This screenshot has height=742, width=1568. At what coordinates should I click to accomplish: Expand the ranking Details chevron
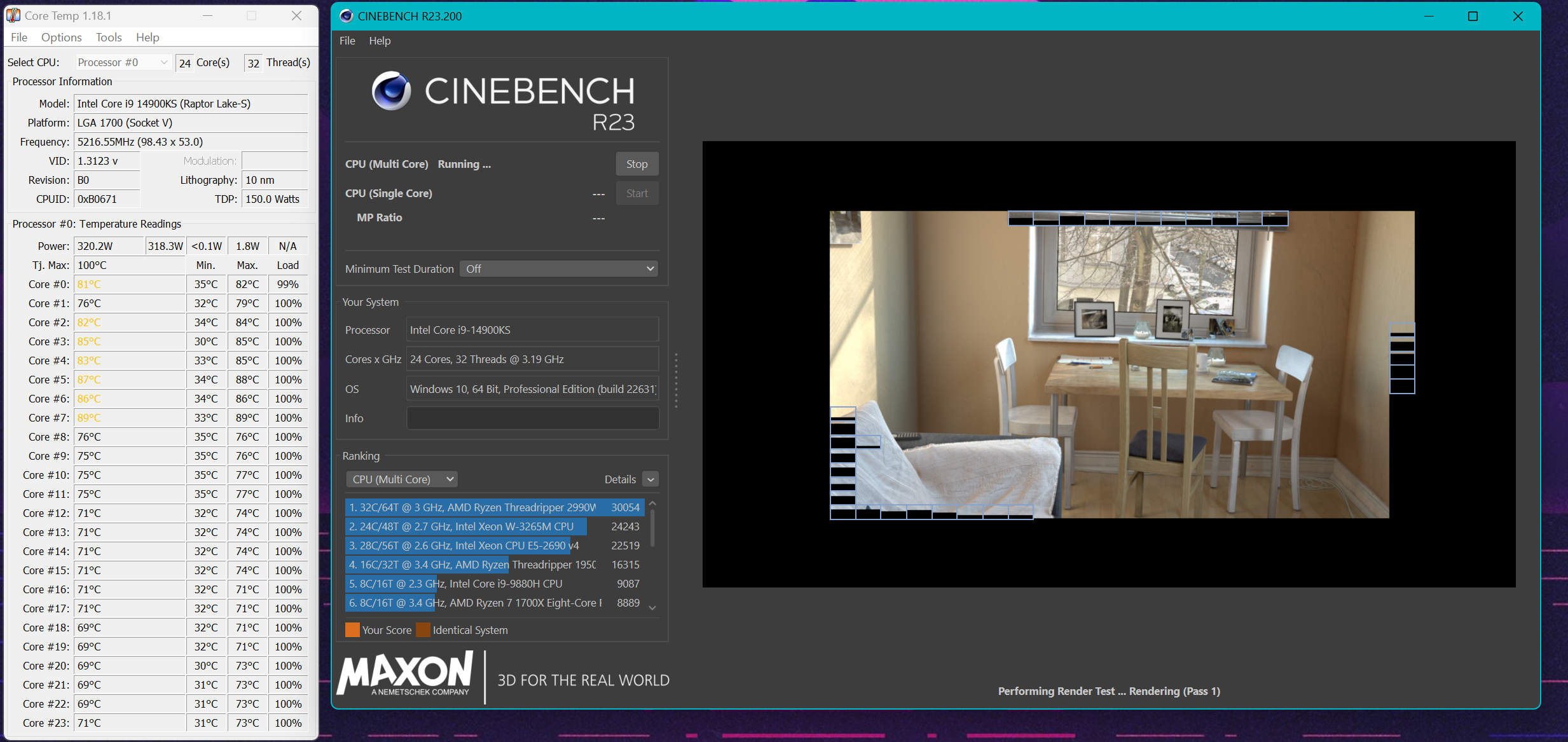pos(650,479)
